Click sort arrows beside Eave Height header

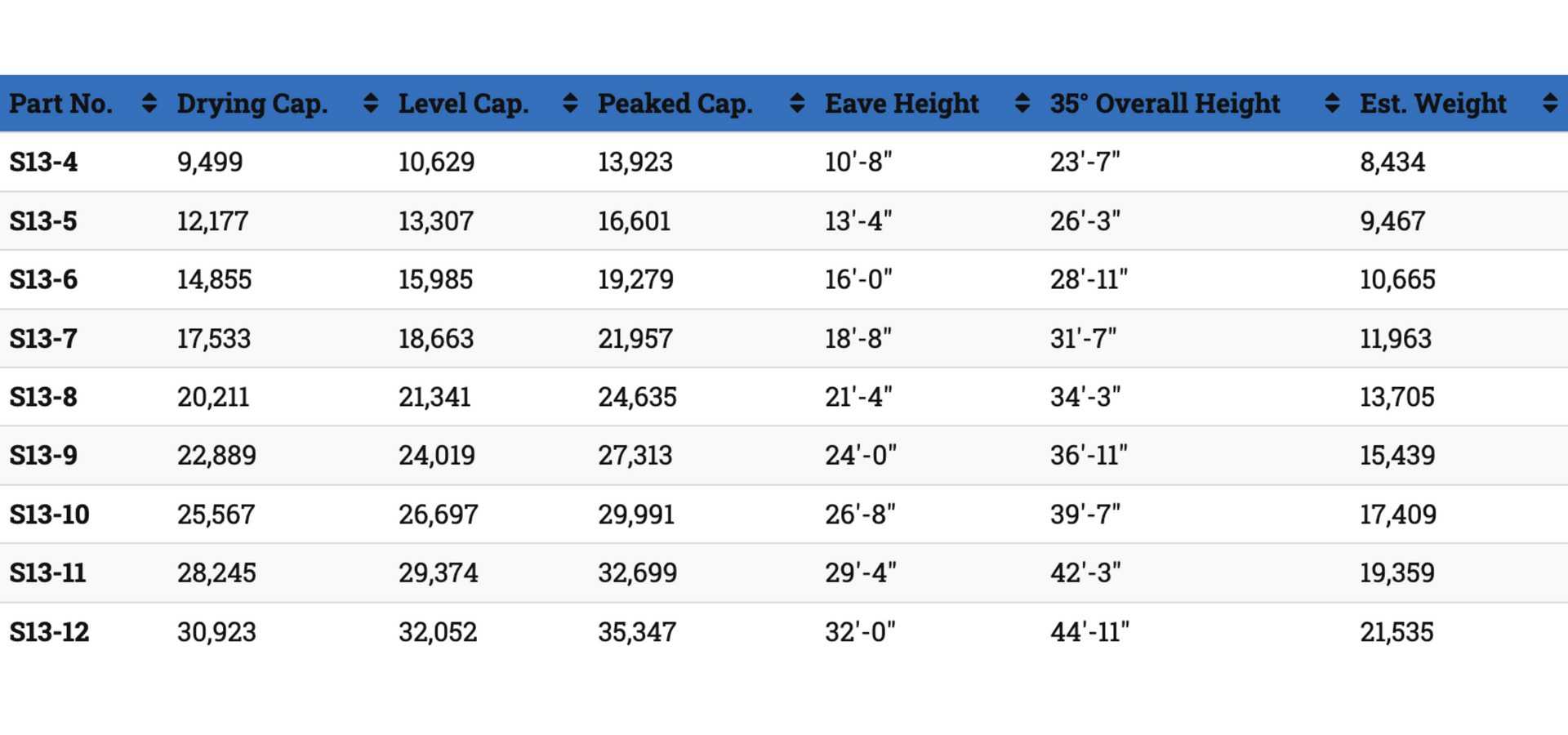(x=1022, y=103)
